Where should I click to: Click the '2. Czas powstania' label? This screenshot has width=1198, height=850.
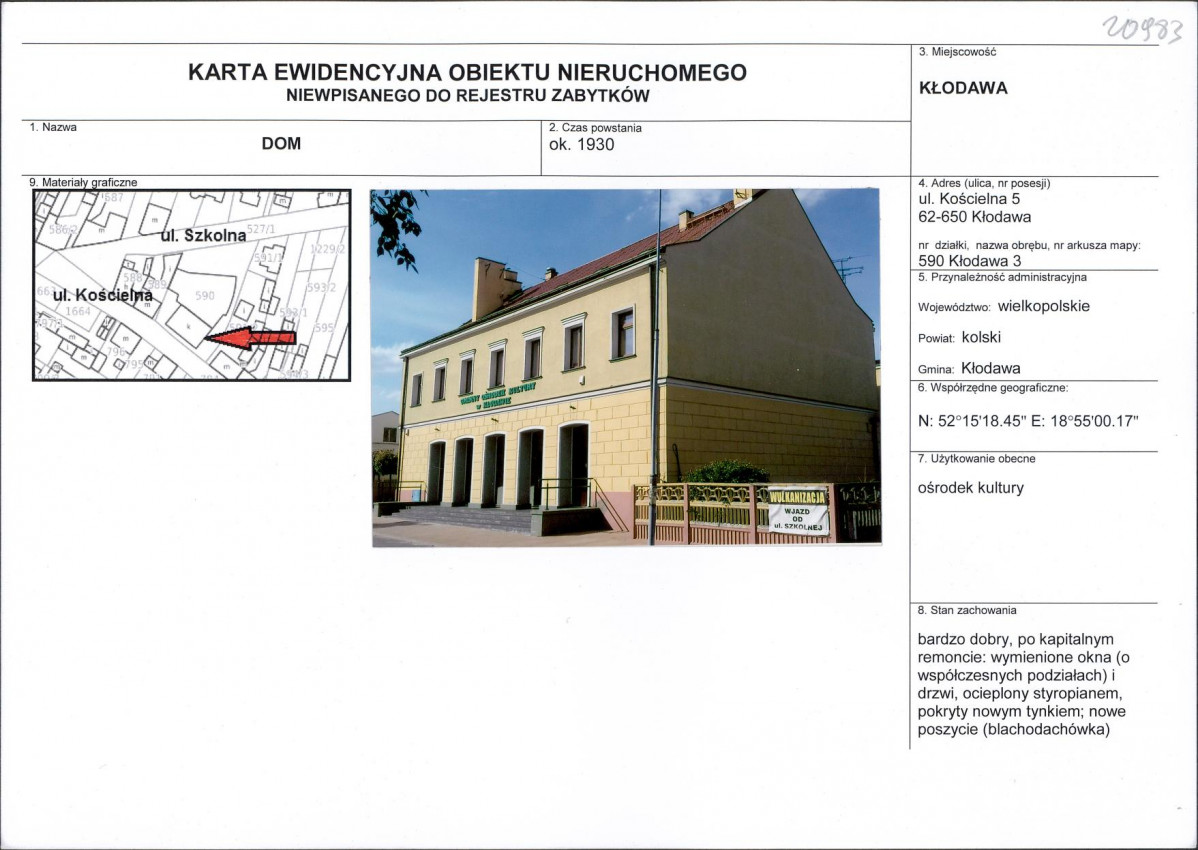click(595, 128)
